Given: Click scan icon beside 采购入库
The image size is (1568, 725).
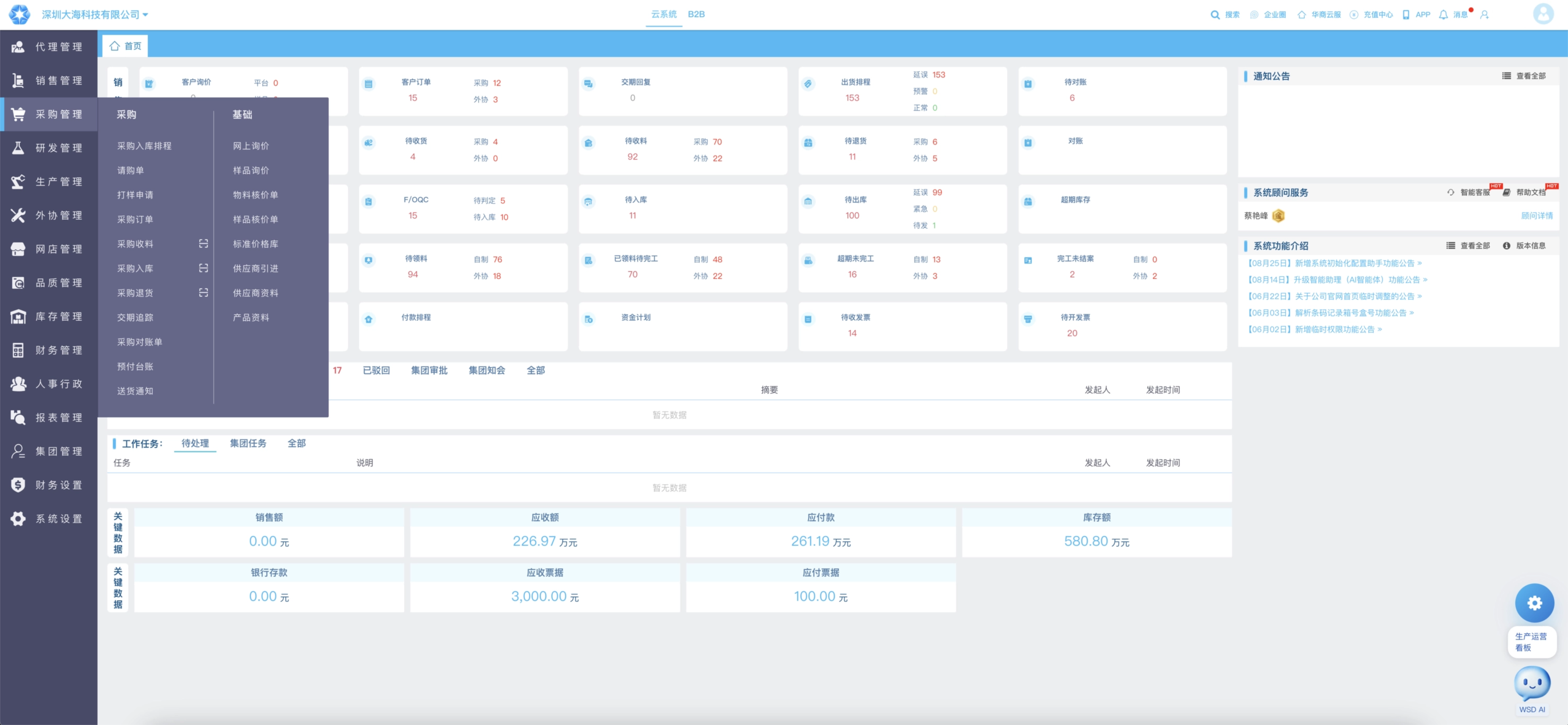Looking at the screenshot, I should [x=203, y=268].
